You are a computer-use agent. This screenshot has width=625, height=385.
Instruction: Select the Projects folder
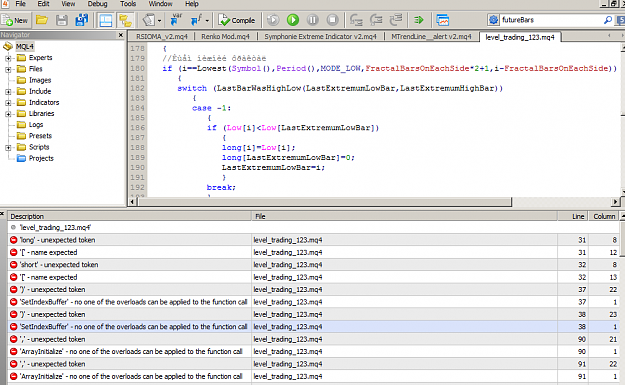click(x=41, y=158)
